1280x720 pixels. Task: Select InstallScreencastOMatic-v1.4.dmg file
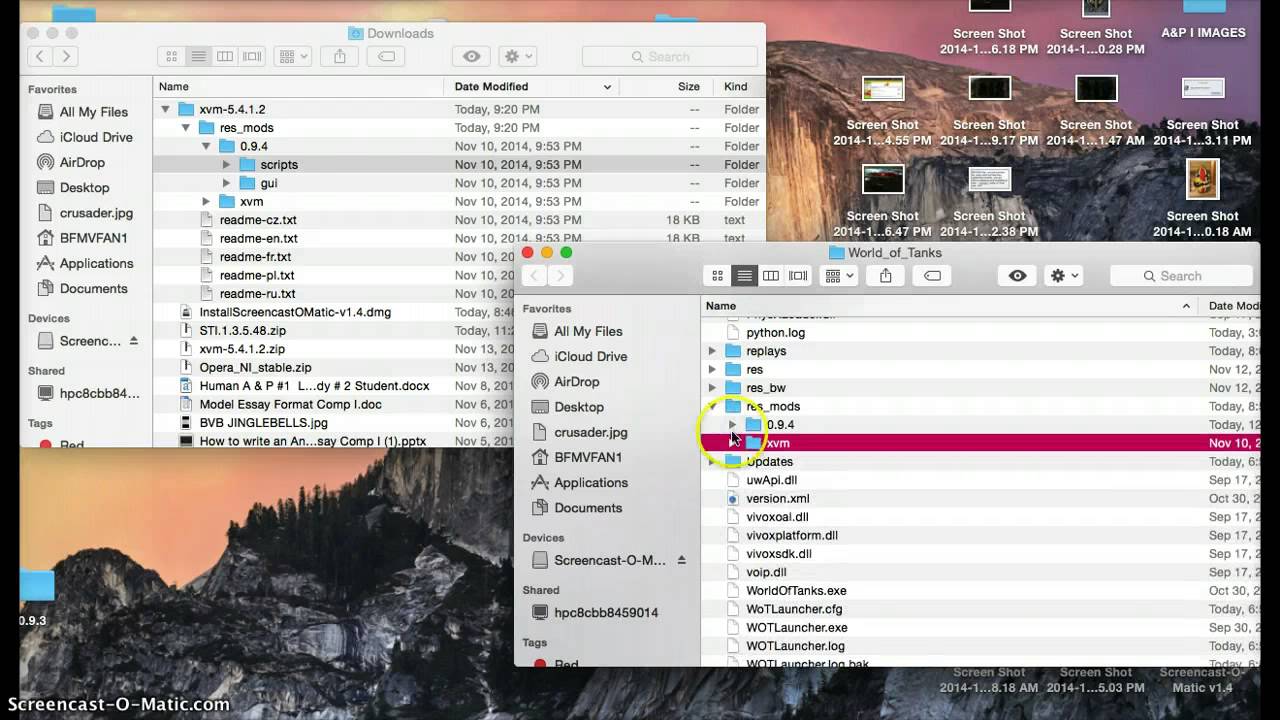click(x=295, y=312)
